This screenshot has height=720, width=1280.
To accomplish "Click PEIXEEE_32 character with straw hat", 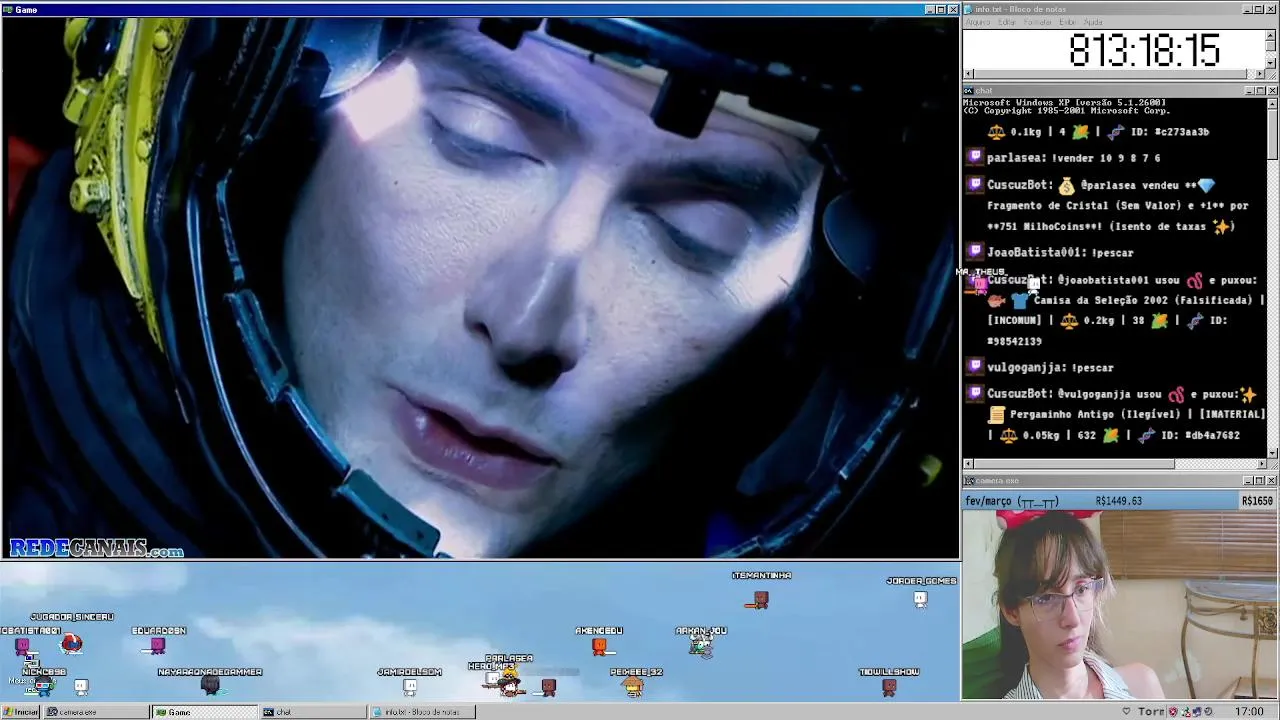I will pos(632,685).
